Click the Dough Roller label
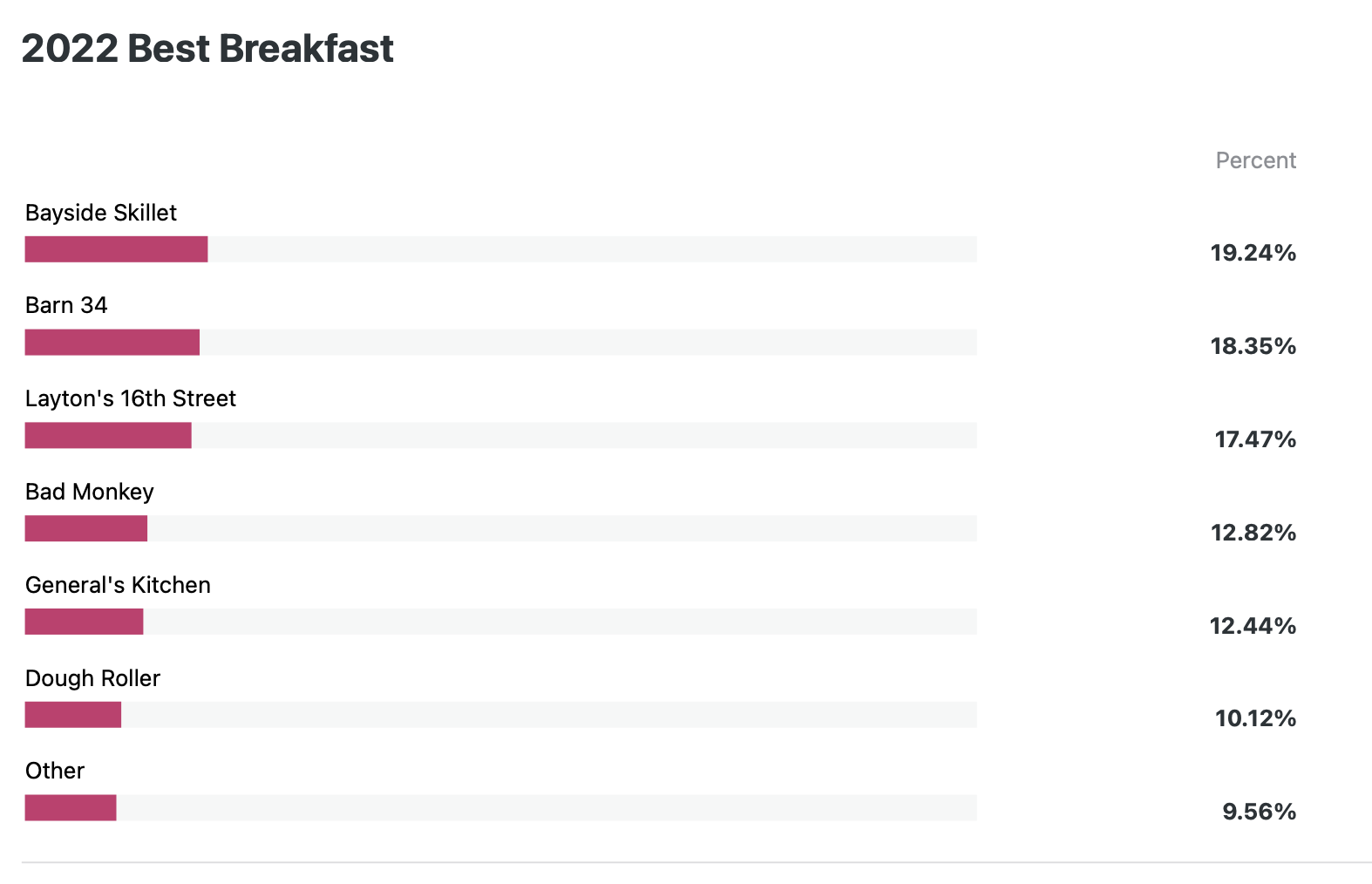 [92, 678]
